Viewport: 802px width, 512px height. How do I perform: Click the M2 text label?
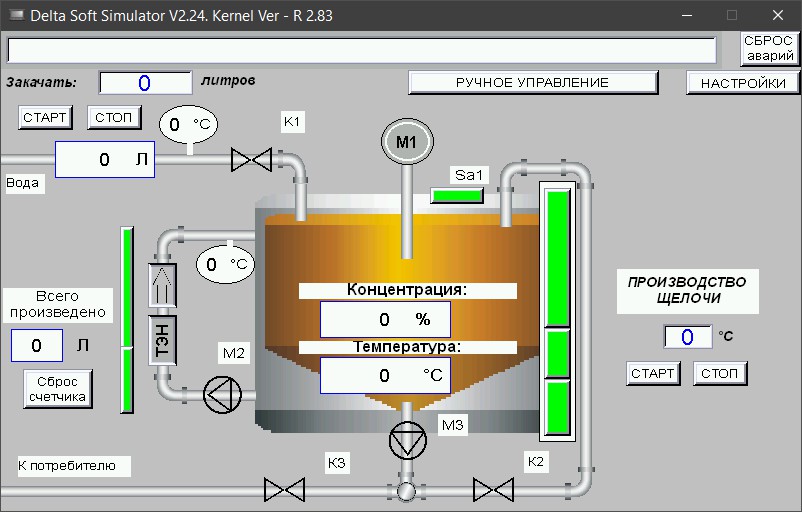click(234, 353)
